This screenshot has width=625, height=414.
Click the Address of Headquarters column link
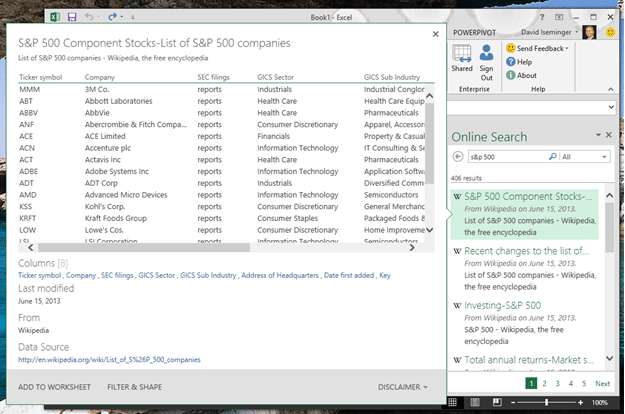[x=280, y=275]
